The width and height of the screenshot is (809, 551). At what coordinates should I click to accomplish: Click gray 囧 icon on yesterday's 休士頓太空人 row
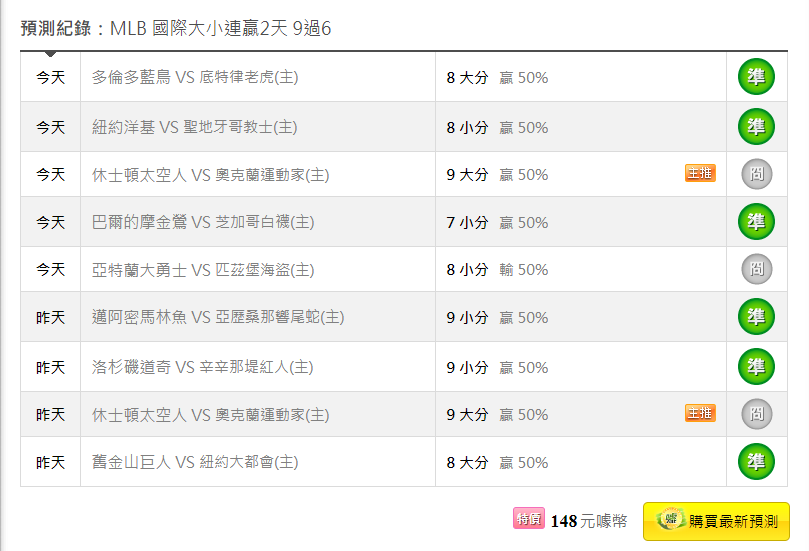coord(756,414)
